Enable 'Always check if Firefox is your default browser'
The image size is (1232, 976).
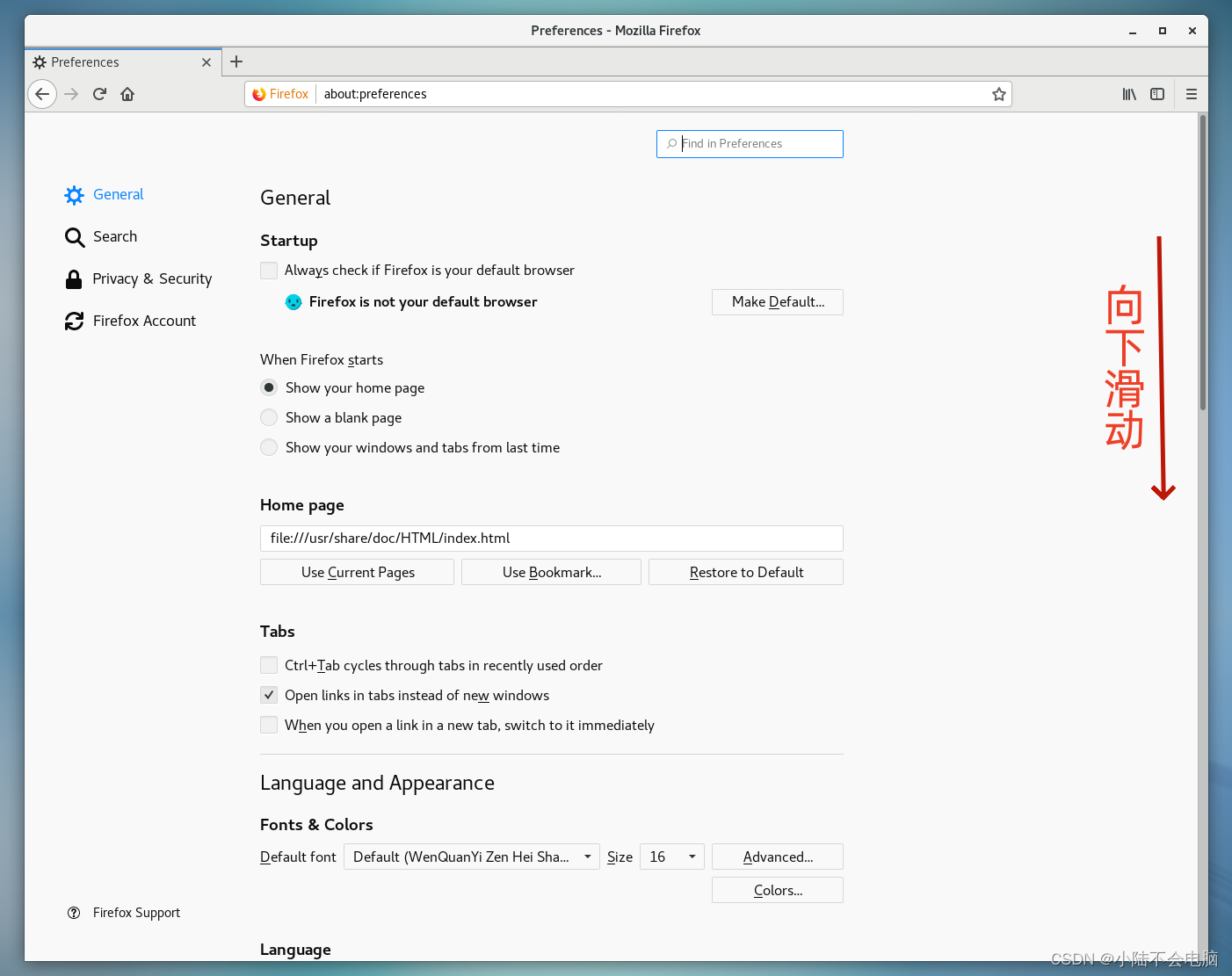point(269,270)
